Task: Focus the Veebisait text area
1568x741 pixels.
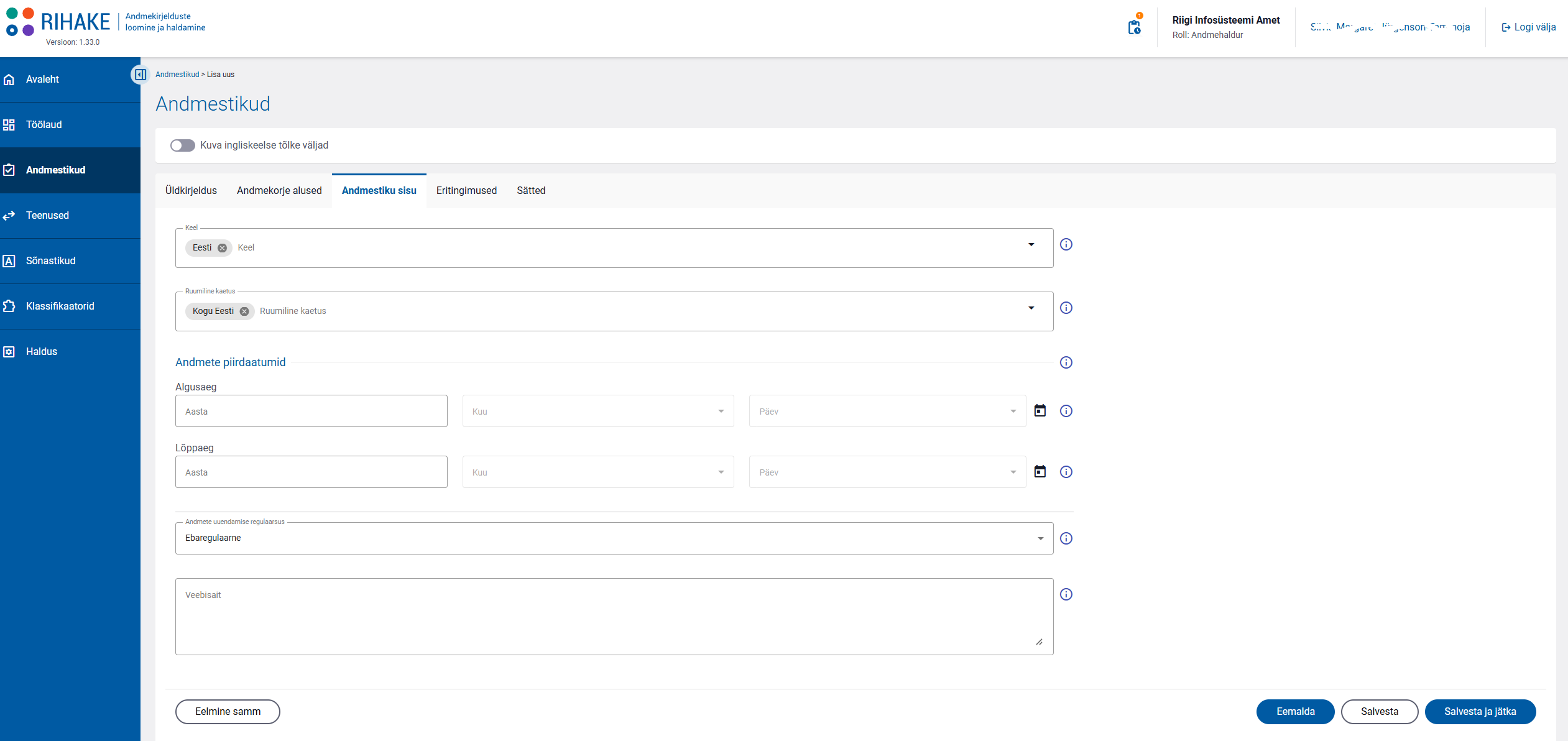Action: (x=614, y=617)
